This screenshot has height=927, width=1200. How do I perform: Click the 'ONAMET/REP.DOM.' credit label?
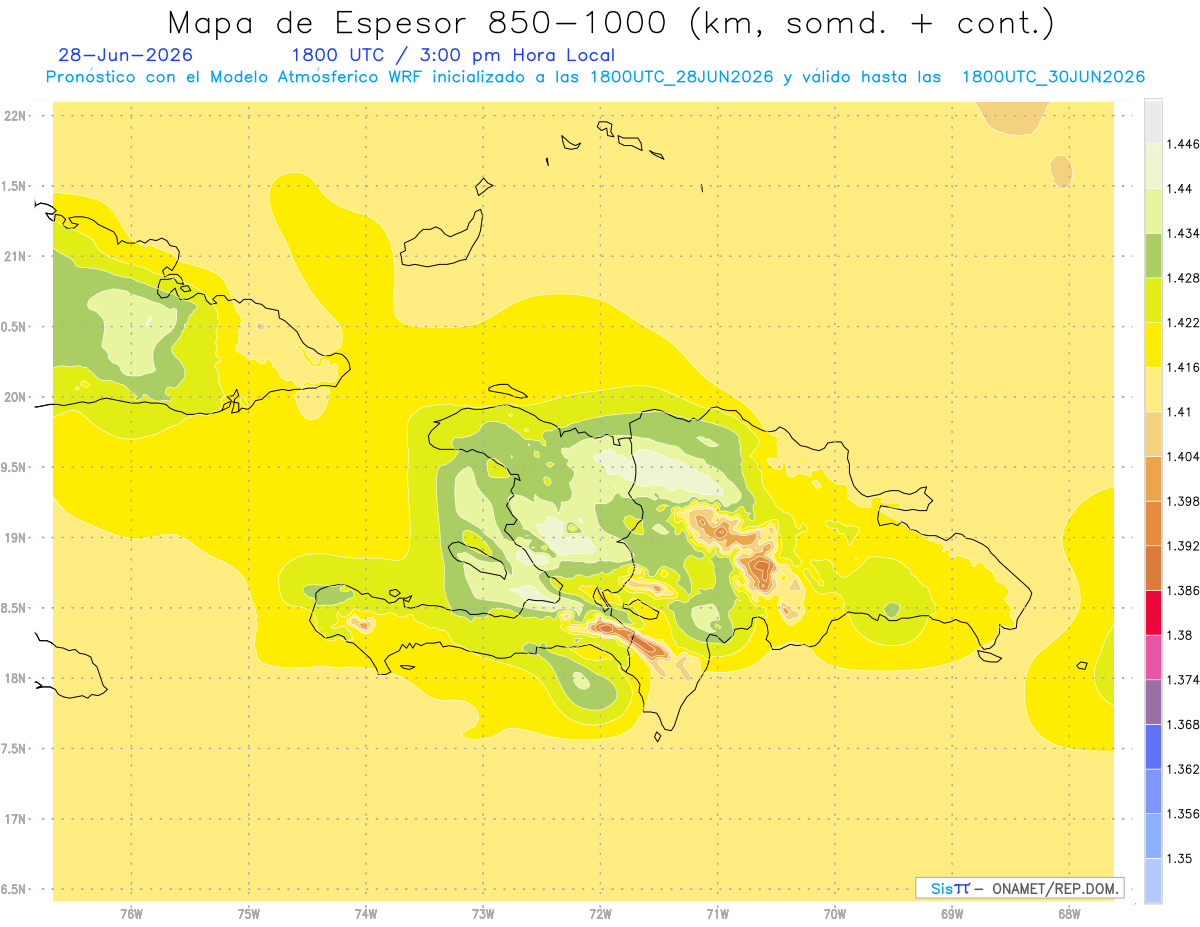(1056, 888)
